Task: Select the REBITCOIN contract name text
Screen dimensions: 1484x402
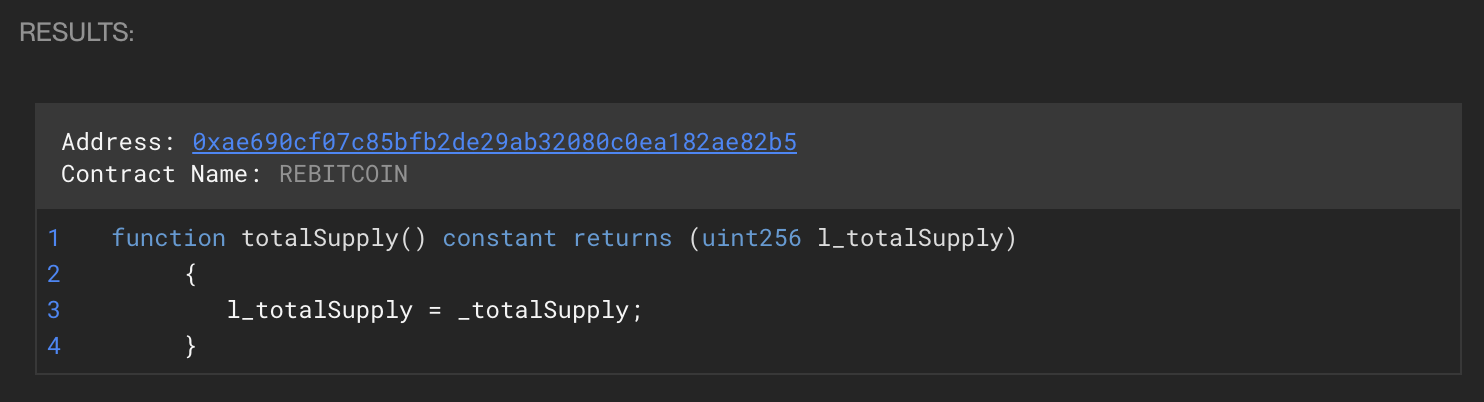Action: [343, 174]
